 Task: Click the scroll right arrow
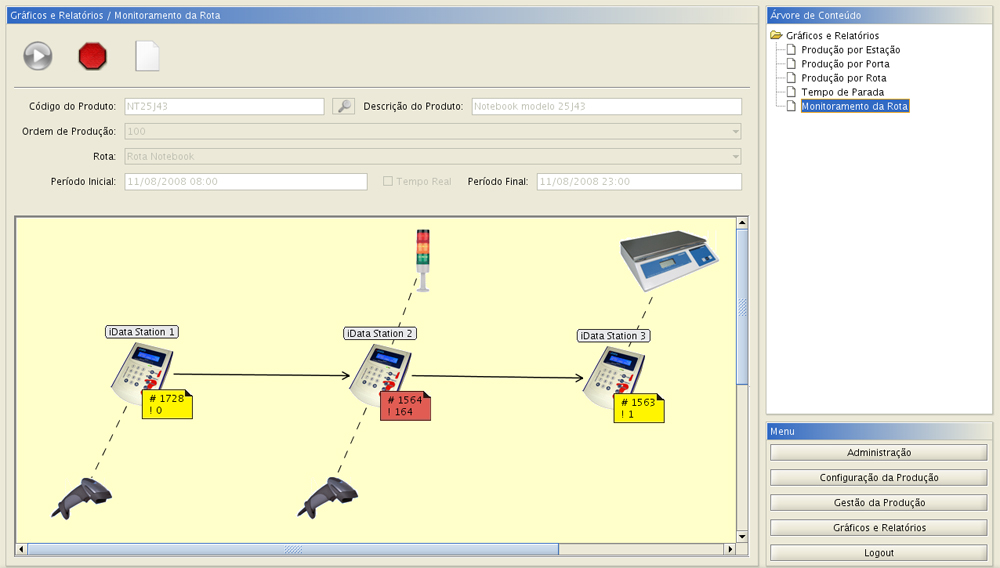730,549
